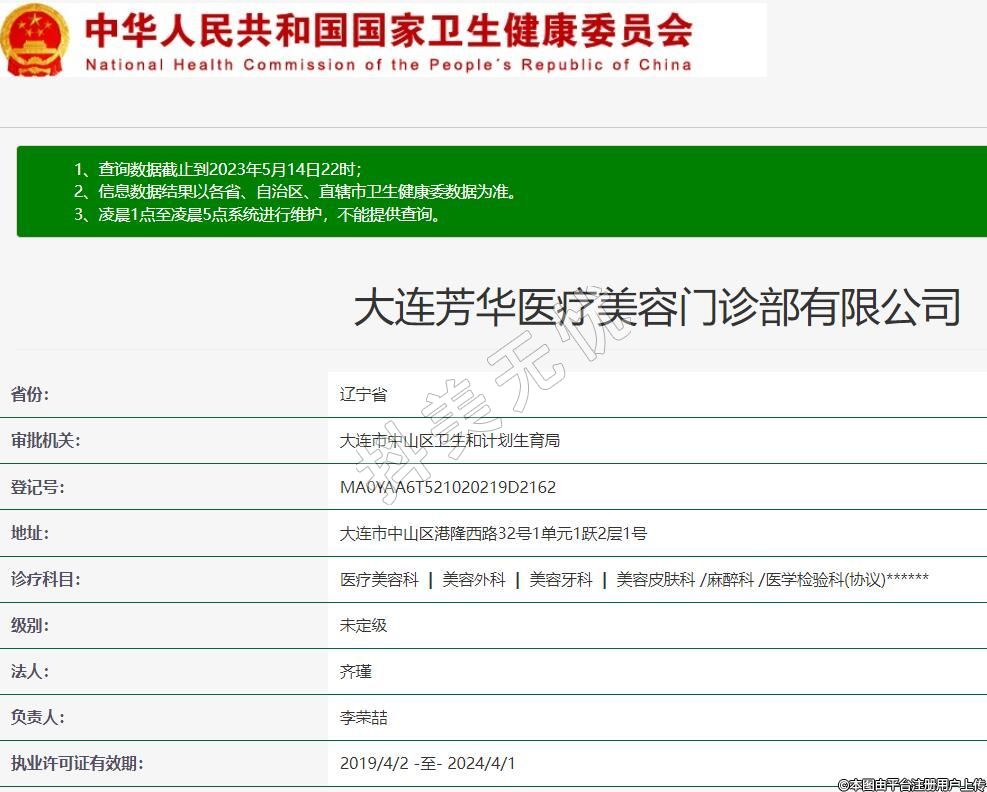Click the English National Health Commission text

(388, 65)
